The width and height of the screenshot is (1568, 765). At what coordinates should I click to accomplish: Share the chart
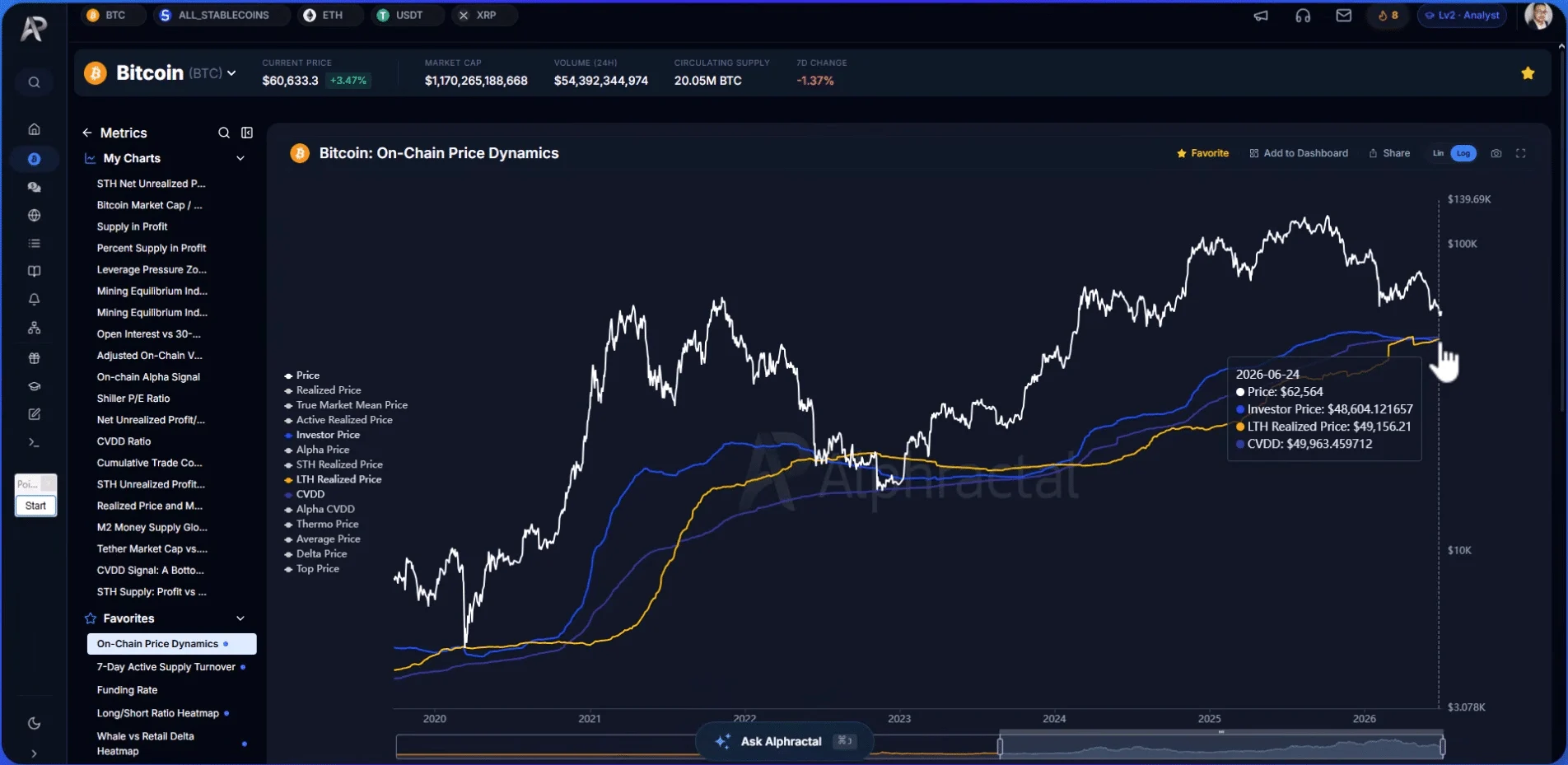(x=1389, y=153)
